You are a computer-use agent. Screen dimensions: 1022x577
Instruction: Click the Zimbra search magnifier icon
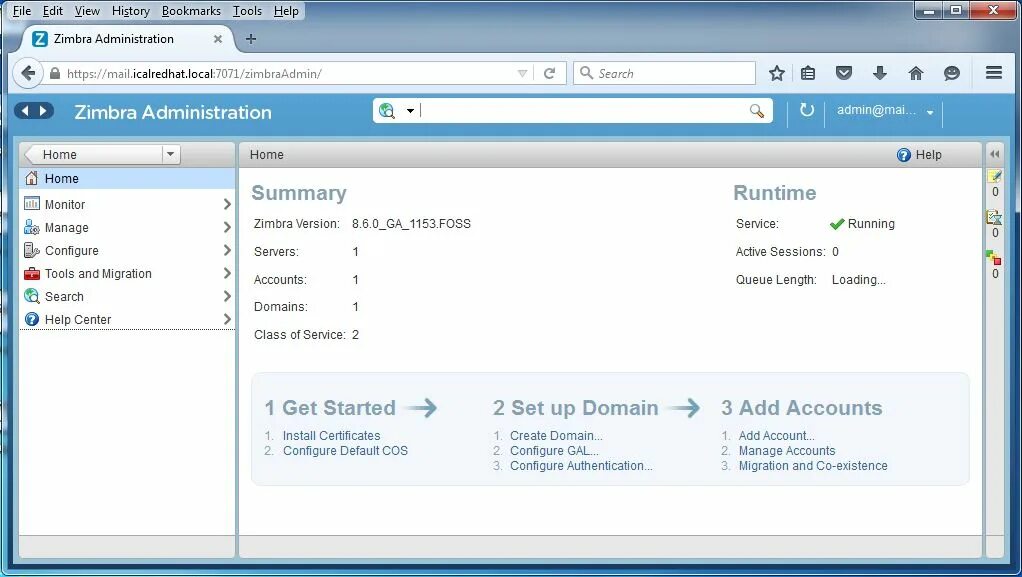click(x=757, y=111)
